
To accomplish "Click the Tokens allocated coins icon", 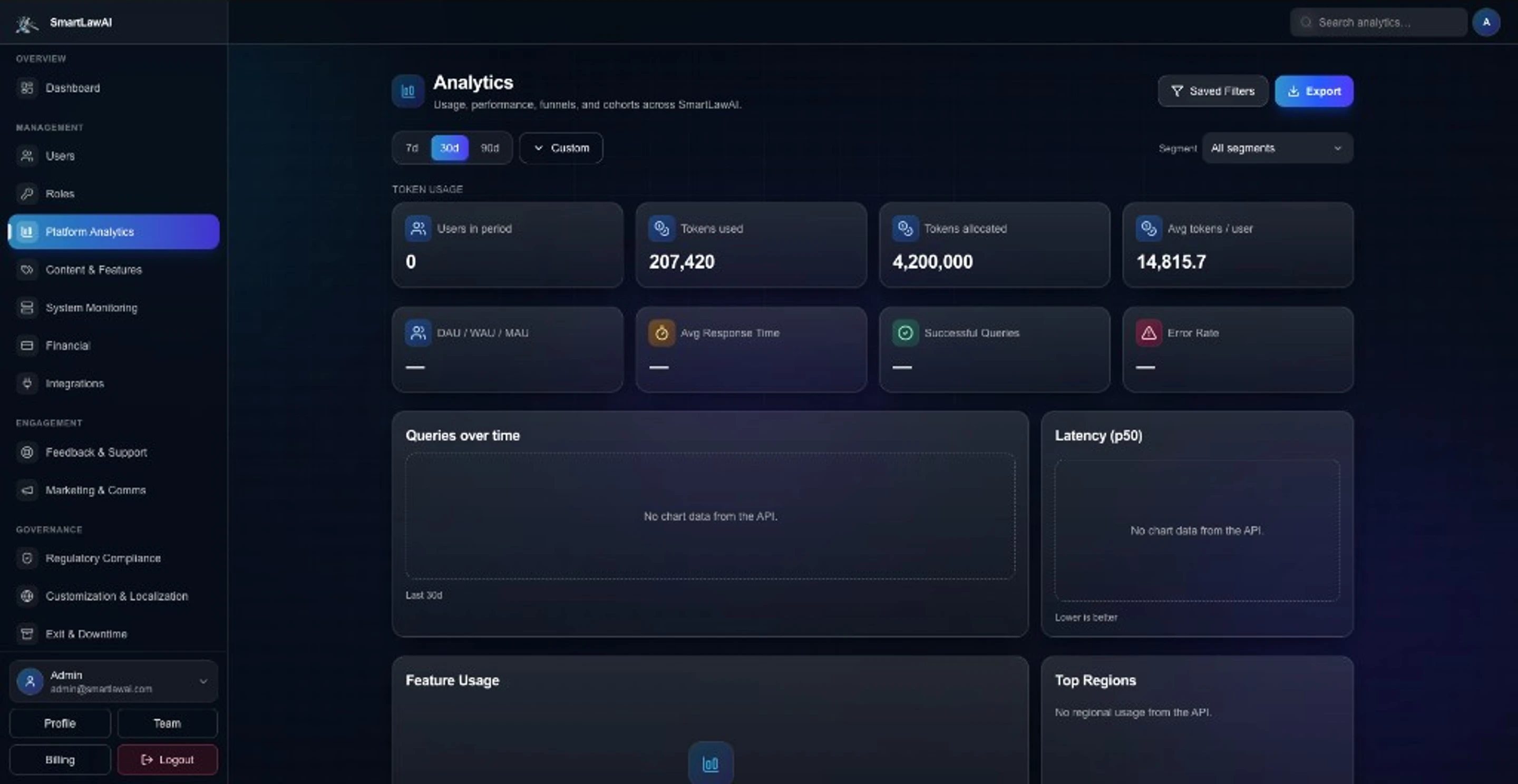I will pyautogui.click(x=905, y=229).
